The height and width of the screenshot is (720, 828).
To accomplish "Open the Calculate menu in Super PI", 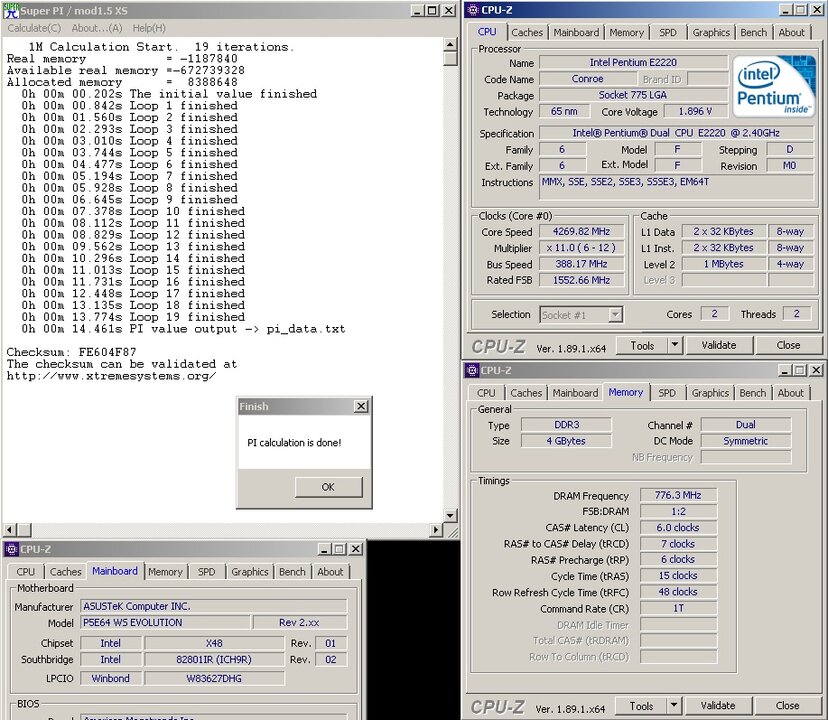I will (34, 28).
